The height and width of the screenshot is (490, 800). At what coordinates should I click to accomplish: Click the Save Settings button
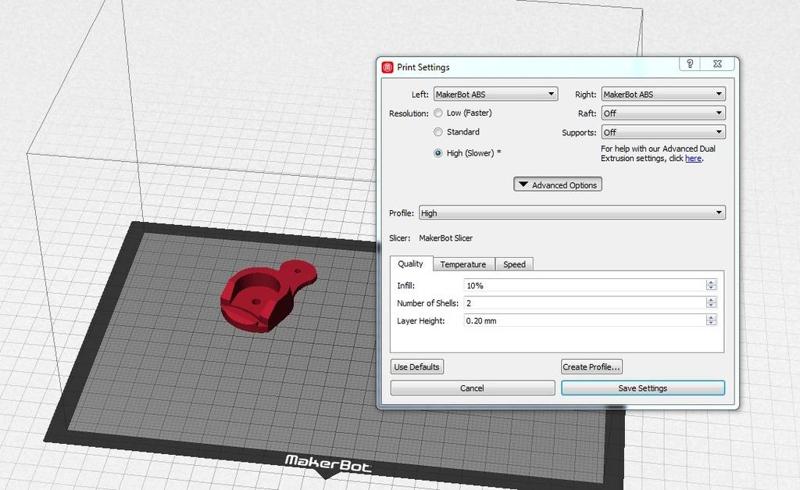tap(643, 388)
